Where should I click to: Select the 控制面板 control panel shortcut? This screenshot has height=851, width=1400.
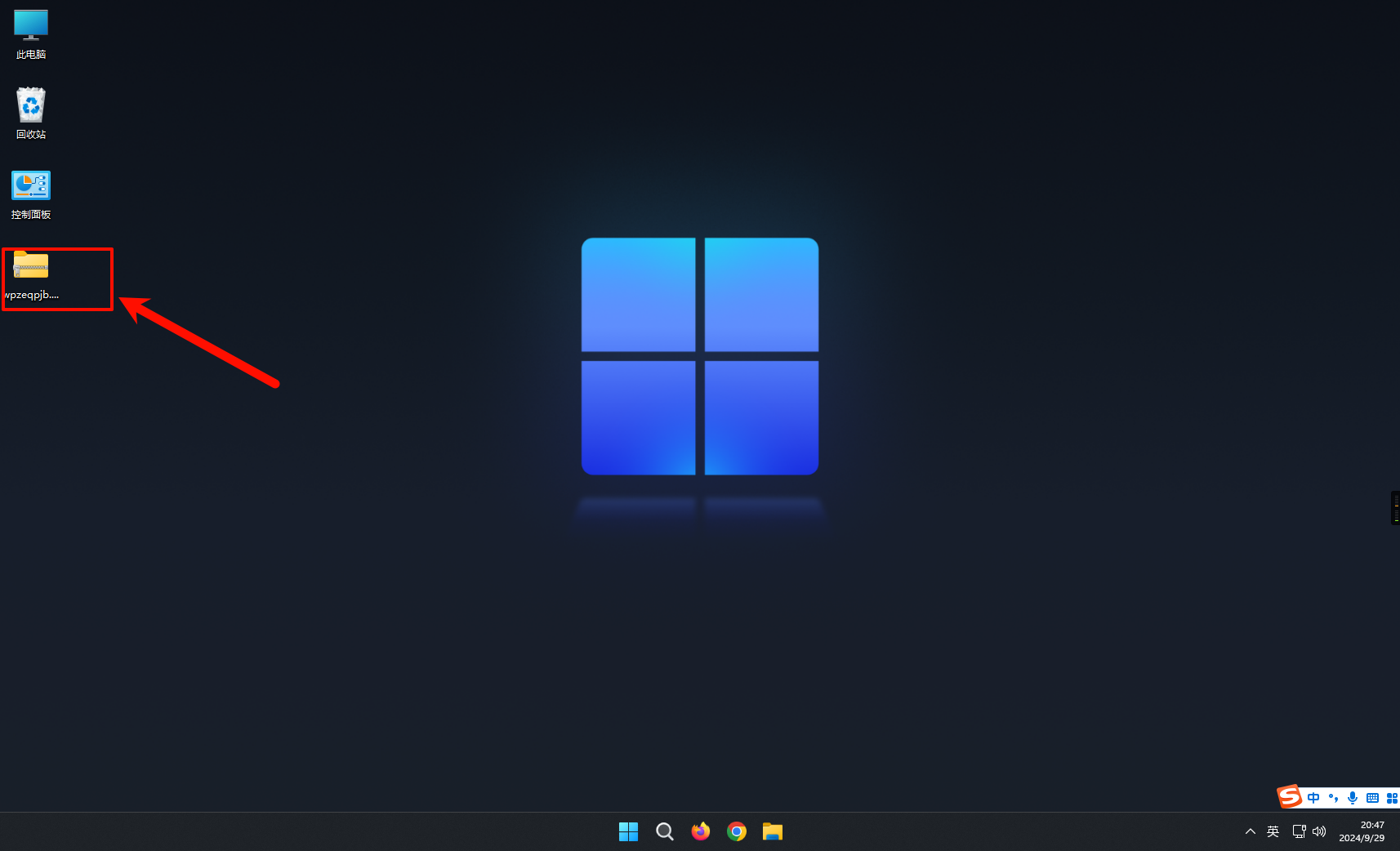coord(31,195)
